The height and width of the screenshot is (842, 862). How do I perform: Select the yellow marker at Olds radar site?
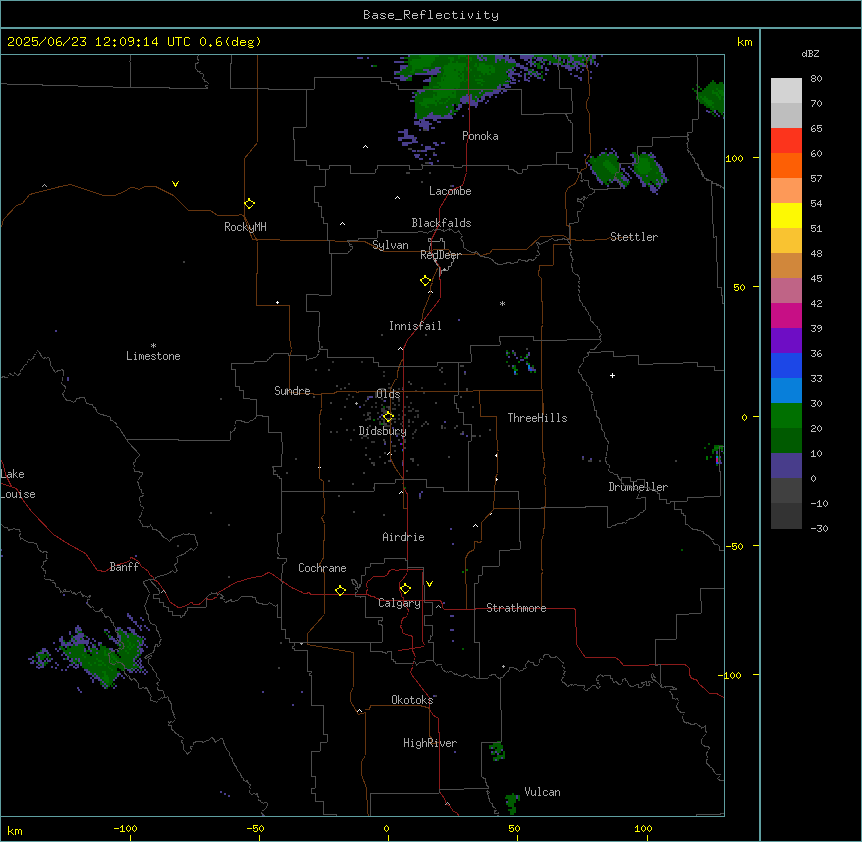[388, 417]
